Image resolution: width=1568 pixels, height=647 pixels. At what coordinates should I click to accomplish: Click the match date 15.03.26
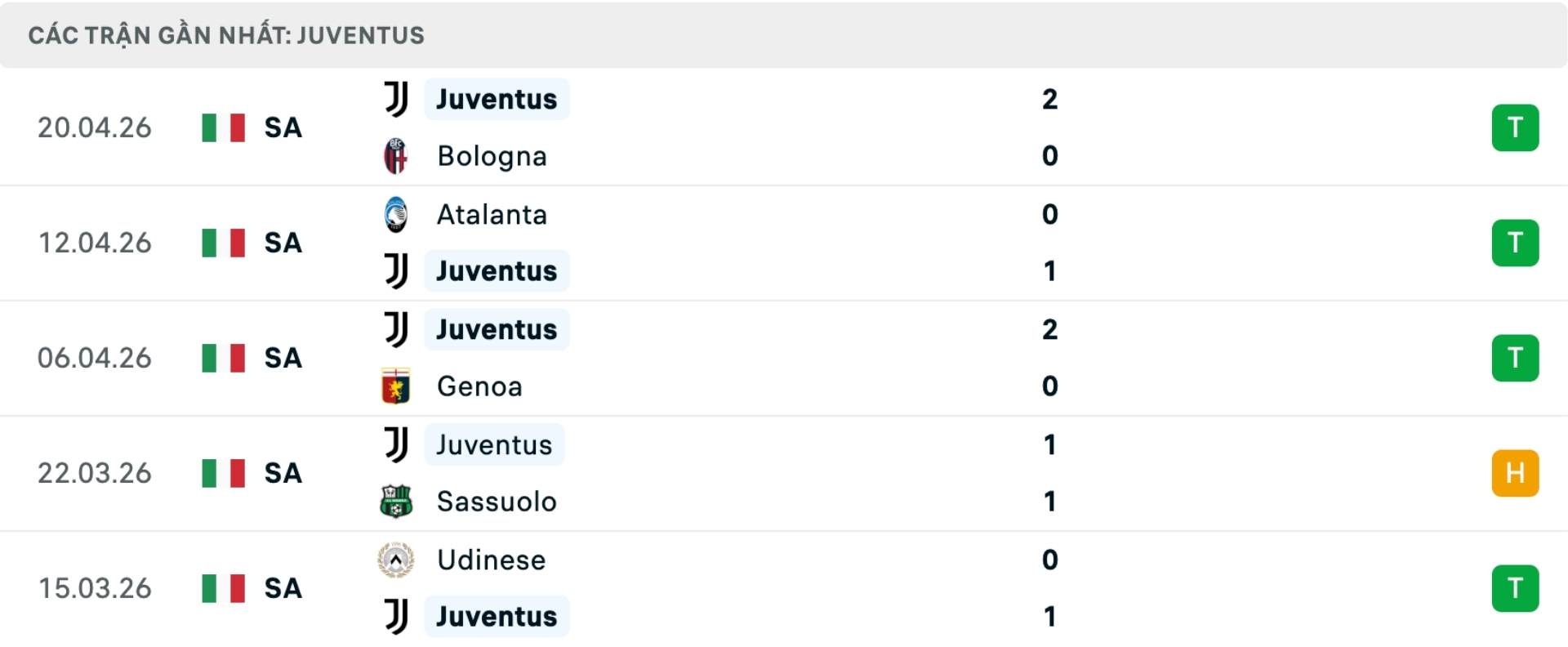95,588
